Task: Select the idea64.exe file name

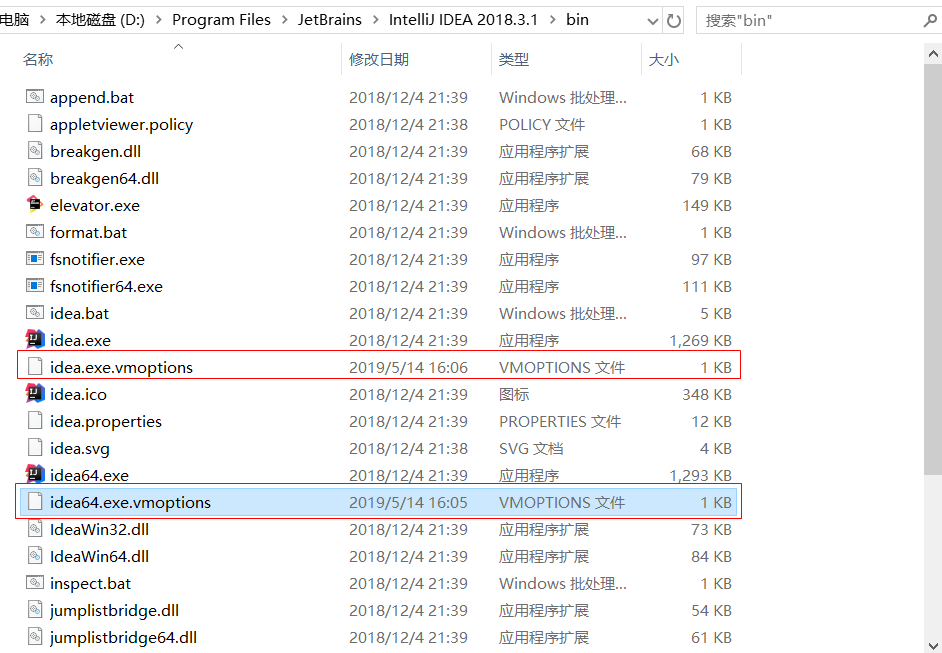Action: tap(90, 476)
